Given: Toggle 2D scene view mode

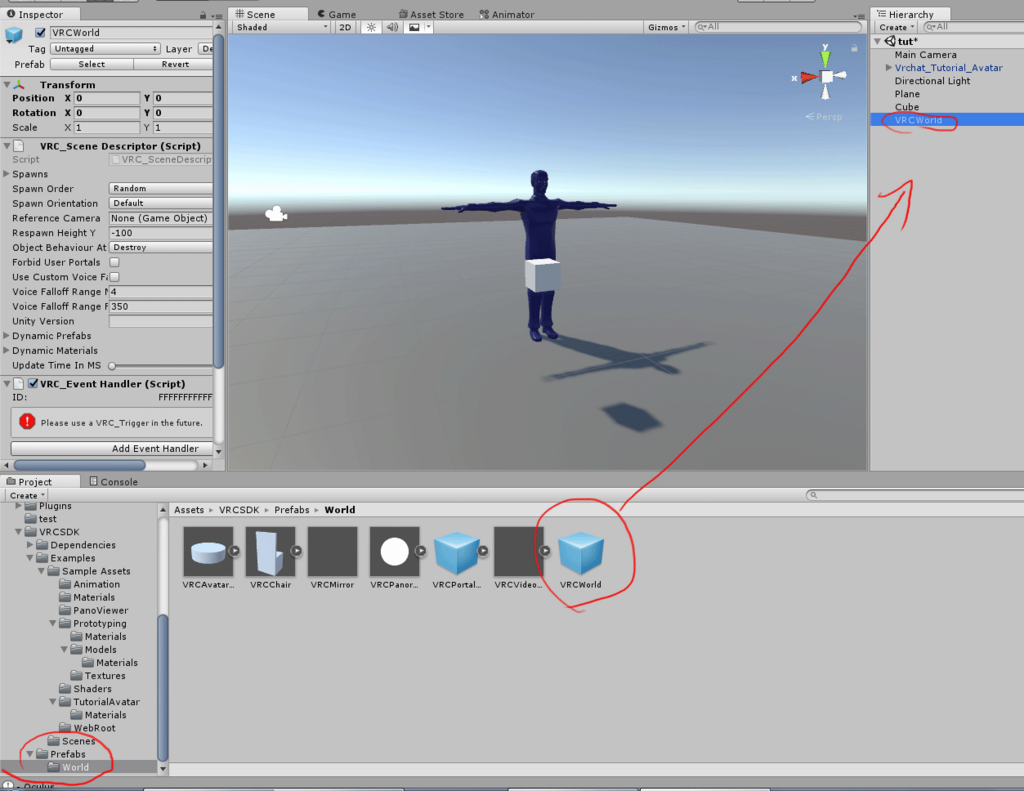Looking at the screenshot, I should 345,27.
